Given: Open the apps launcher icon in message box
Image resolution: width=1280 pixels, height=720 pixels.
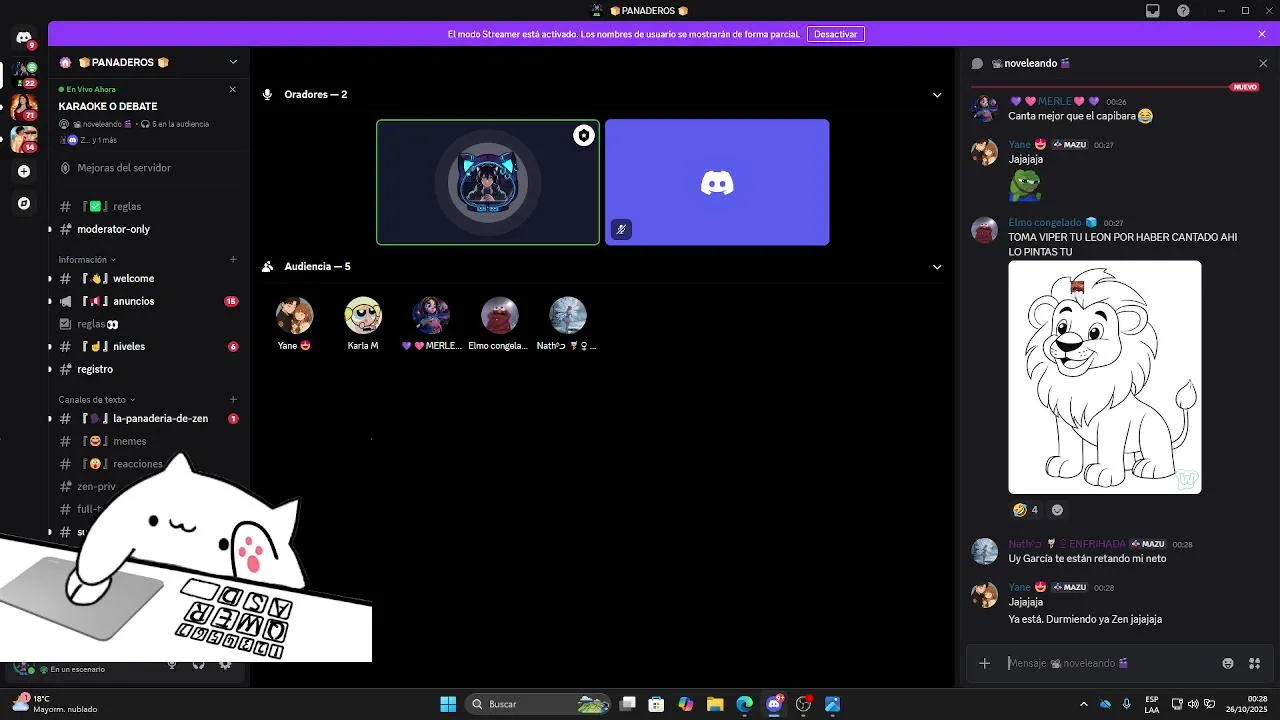Looking at the screenshot, I should point(1255,663).
